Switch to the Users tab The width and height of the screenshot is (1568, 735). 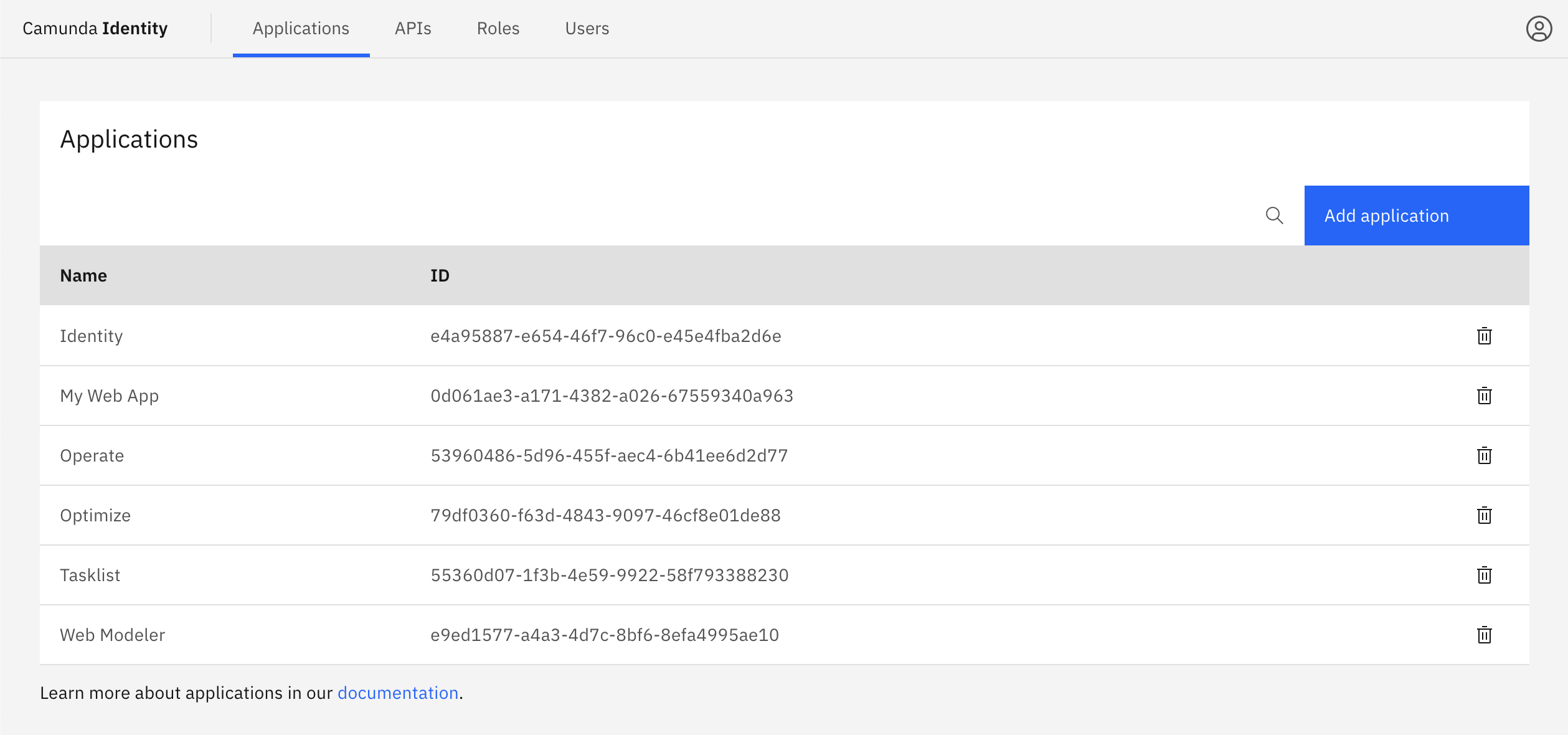587,29
